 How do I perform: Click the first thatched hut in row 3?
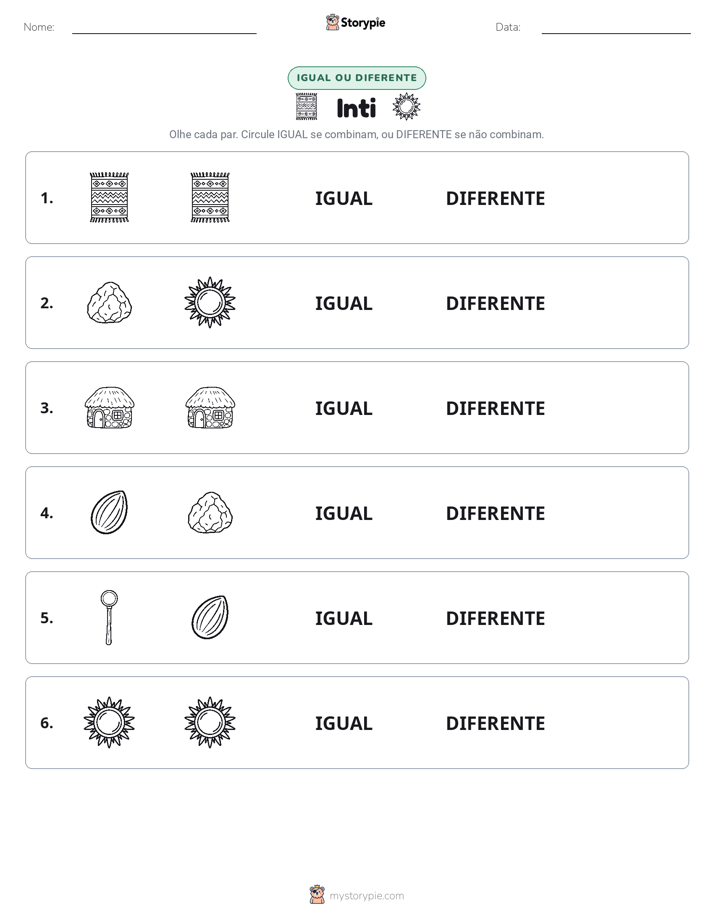point(109,407)
